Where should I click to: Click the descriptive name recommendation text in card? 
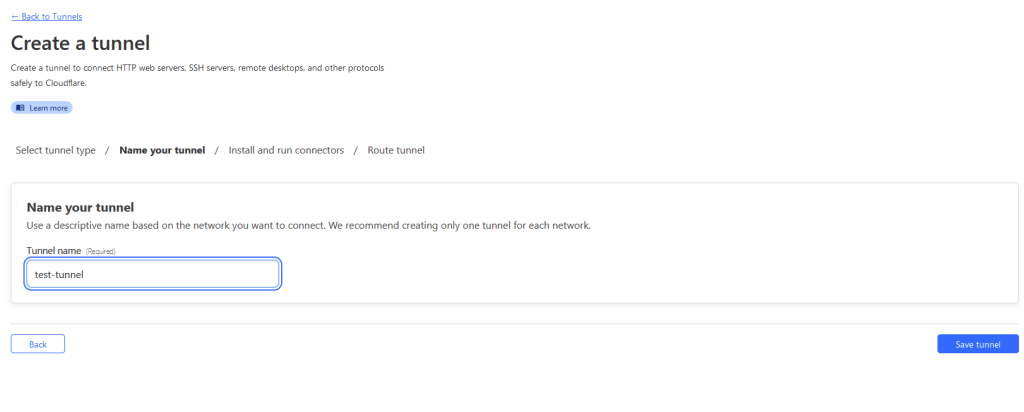(x=308, y=226)
